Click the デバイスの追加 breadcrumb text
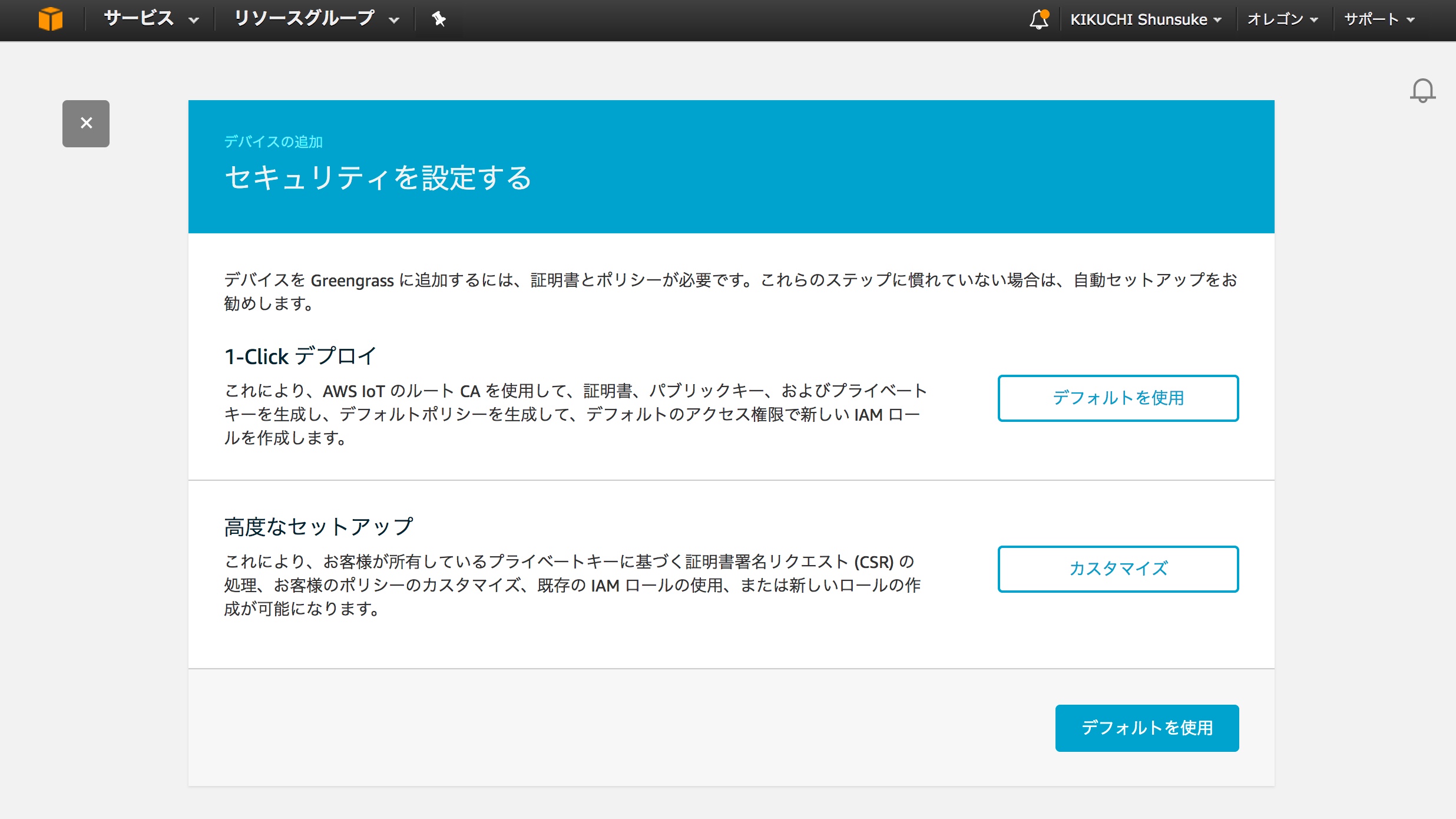1456x819 pixels. [x=273, y=142]
